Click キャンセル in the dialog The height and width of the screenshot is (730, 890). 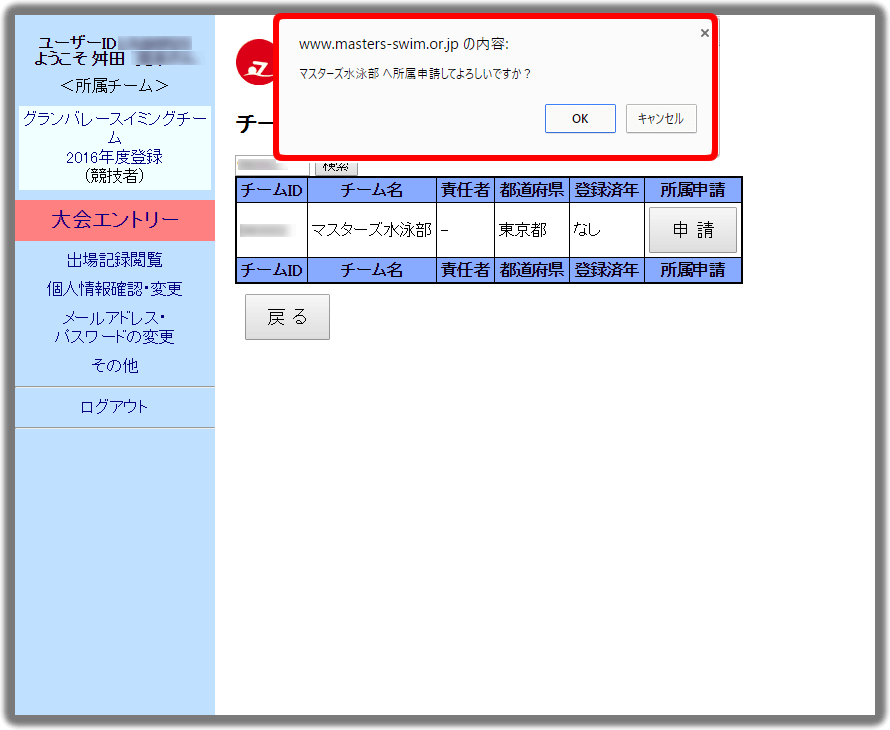tap(660, 118)
